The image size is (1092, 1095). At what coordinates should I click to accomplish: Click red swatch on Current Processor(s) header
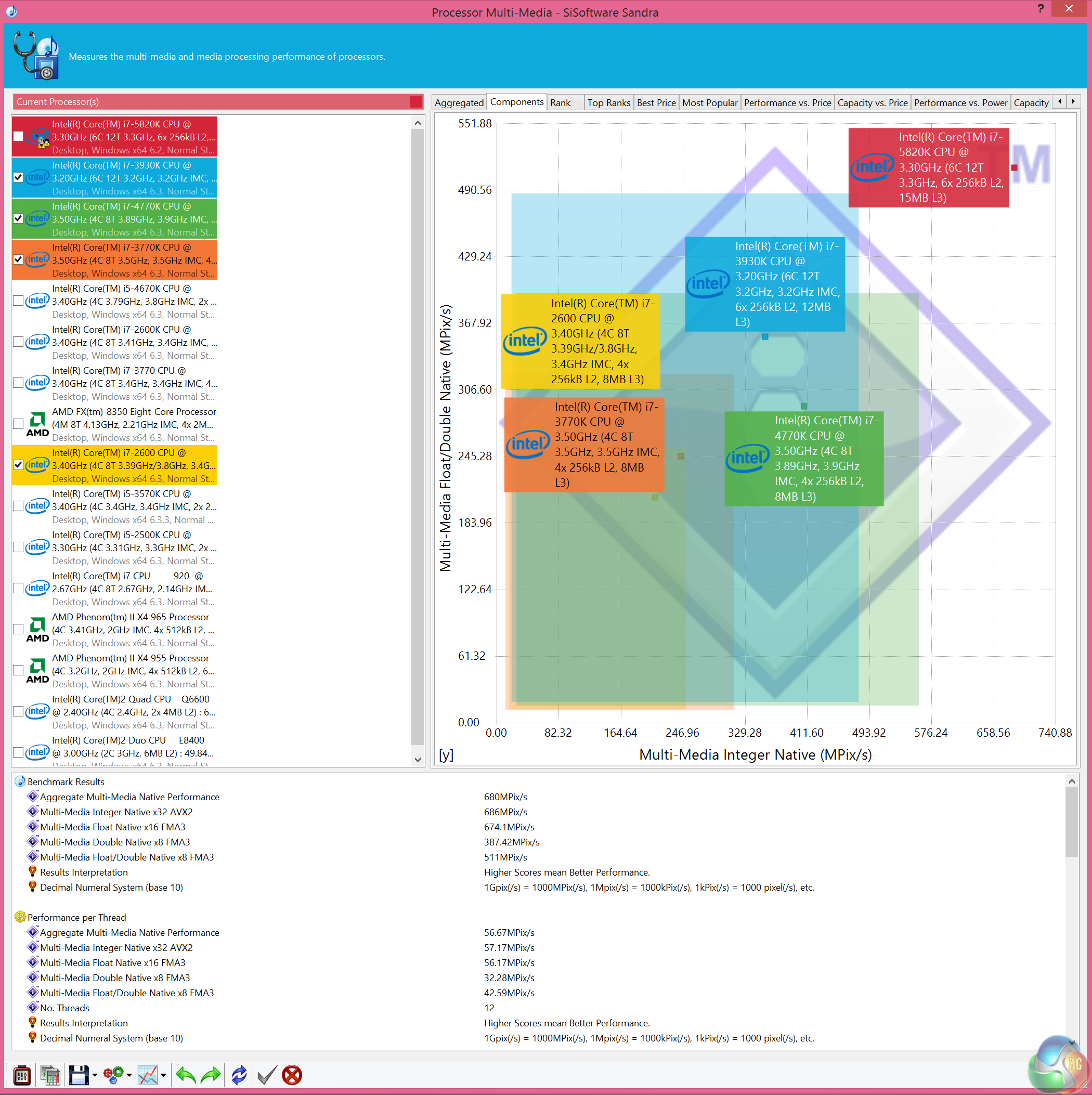(415, 101)
